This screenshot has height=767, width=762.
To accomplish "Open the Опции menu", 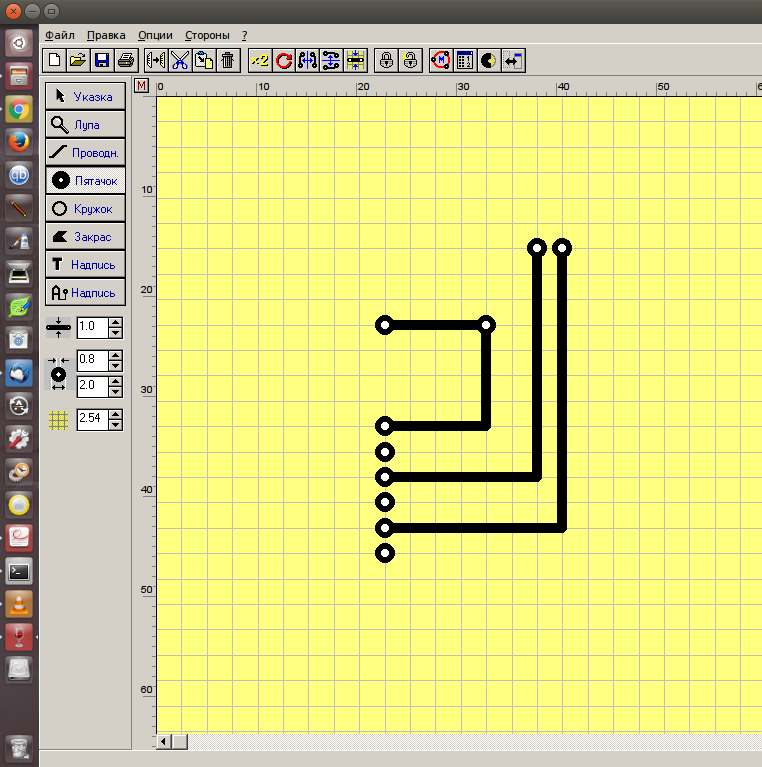I will click(x=155, y=35).
